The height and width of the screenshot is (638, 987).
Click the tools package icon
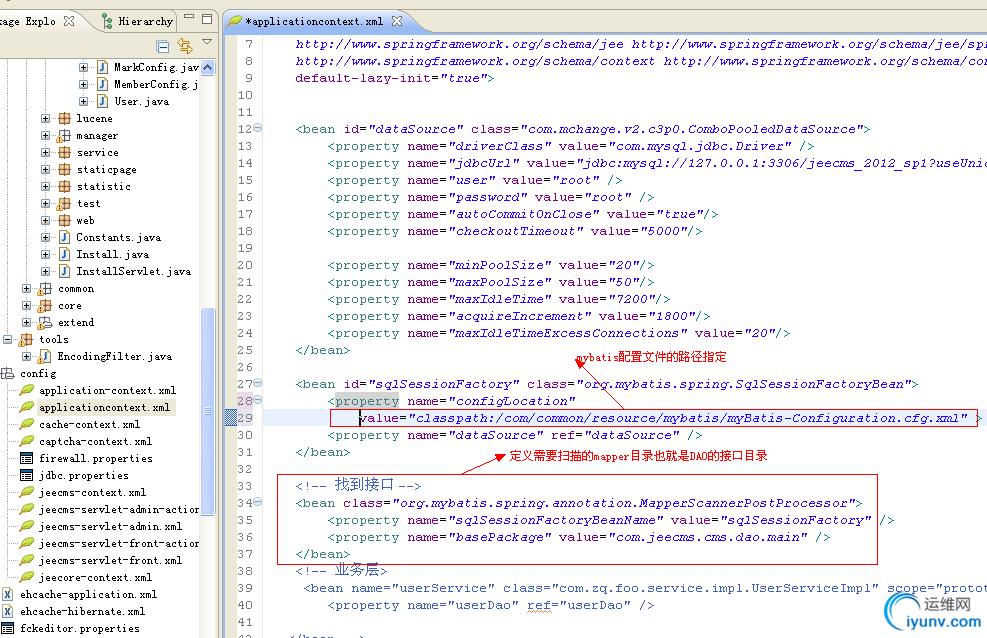click(x=26, y=339)
